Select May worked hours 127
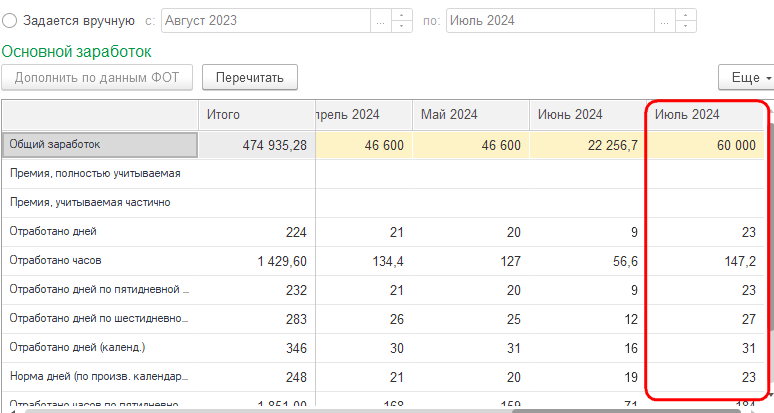This screenshot has height=413, width=774. click(471, 261)
